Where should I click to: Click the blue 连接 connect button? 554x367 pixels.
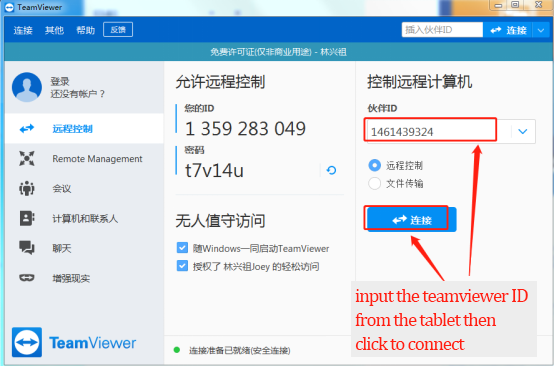412,219
